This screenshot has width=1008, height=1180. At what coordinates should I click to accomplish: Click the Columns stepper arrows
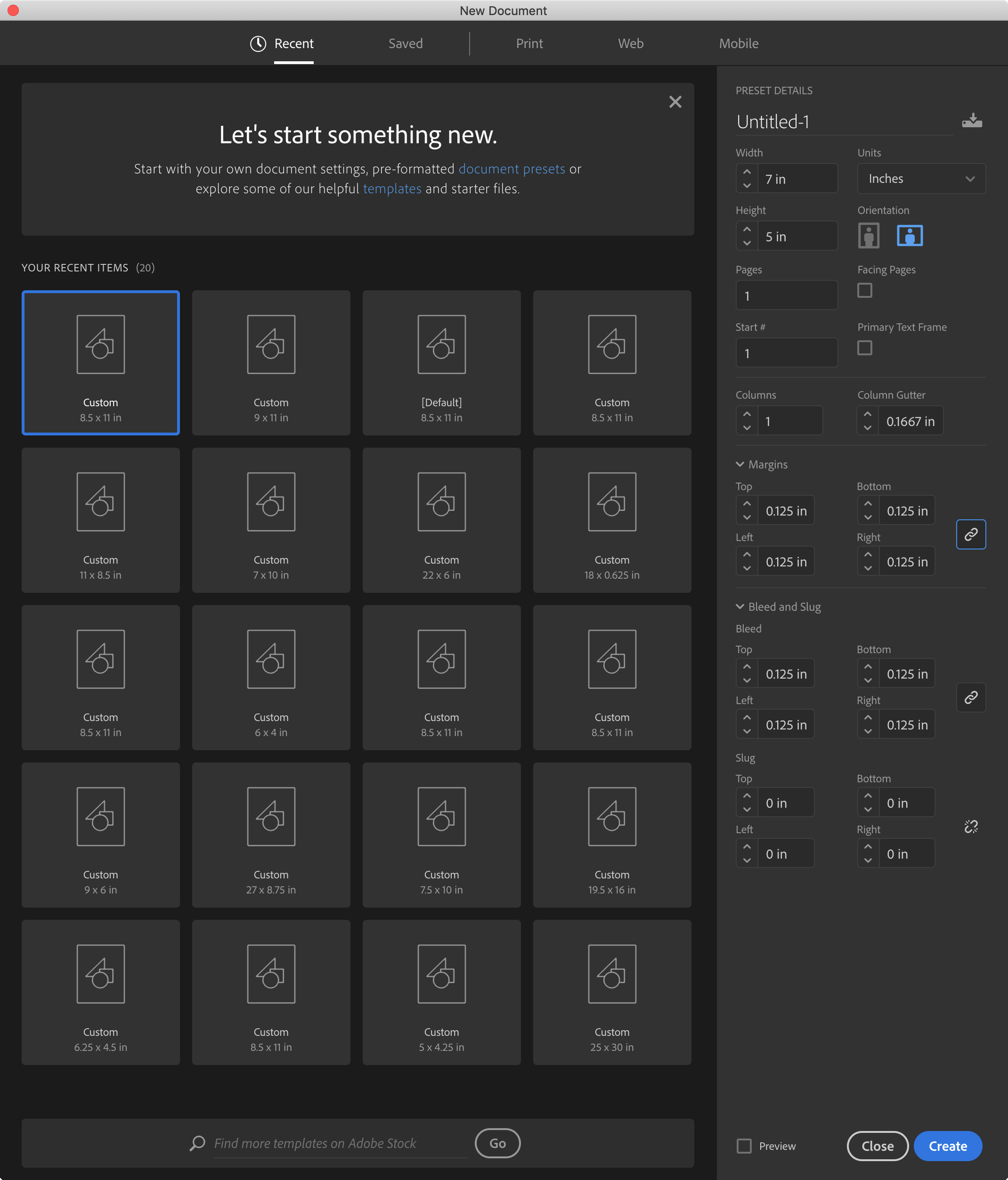point(747,421)
